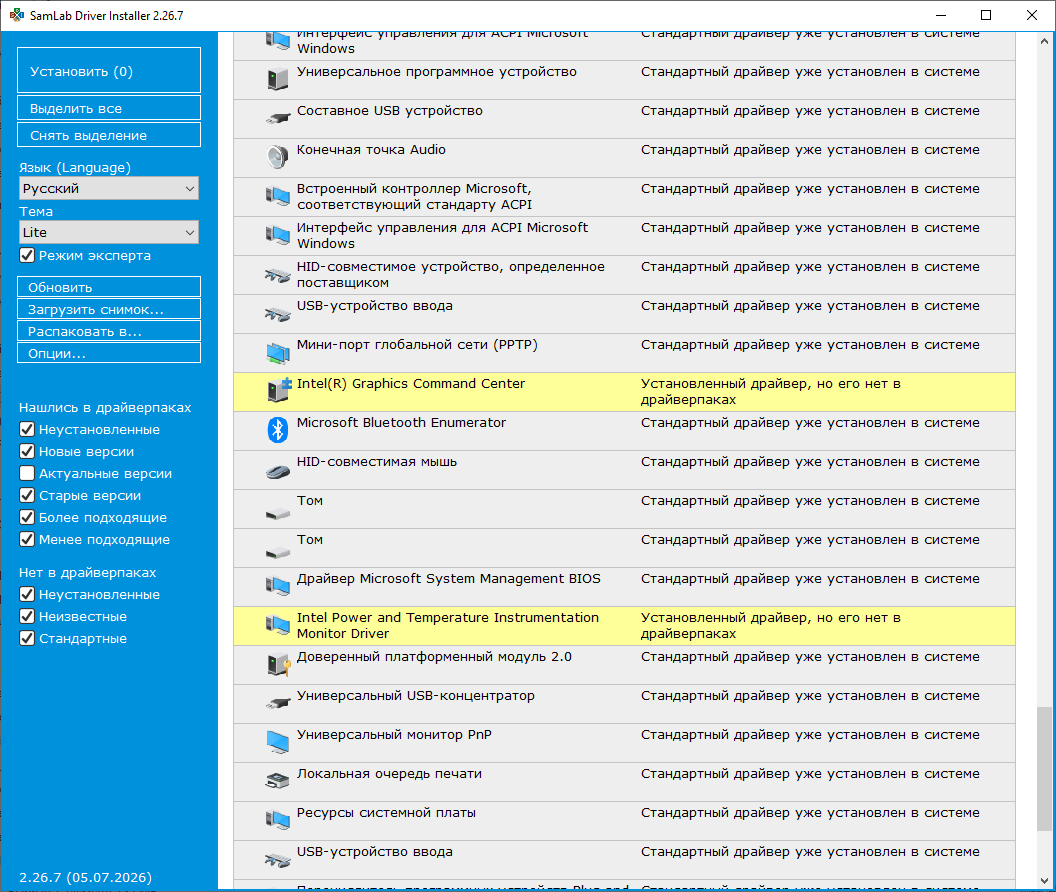Click the Конечная точка Audio speaker icon

pyautogui.click(x=277, y=157)
